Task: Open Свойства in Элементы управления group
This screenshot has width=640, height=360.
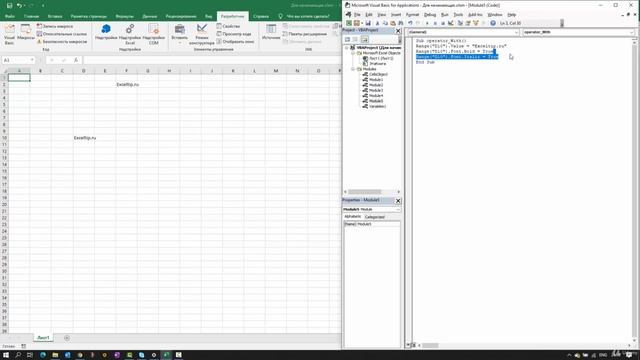Action: pyautogui.click(x=228, y=26)
